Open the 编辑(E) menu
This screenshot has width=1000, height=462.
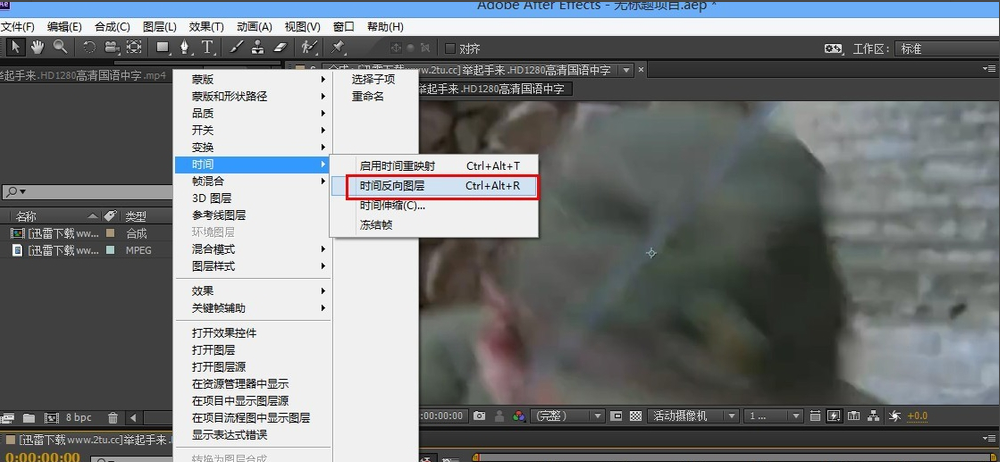point(64,27)
